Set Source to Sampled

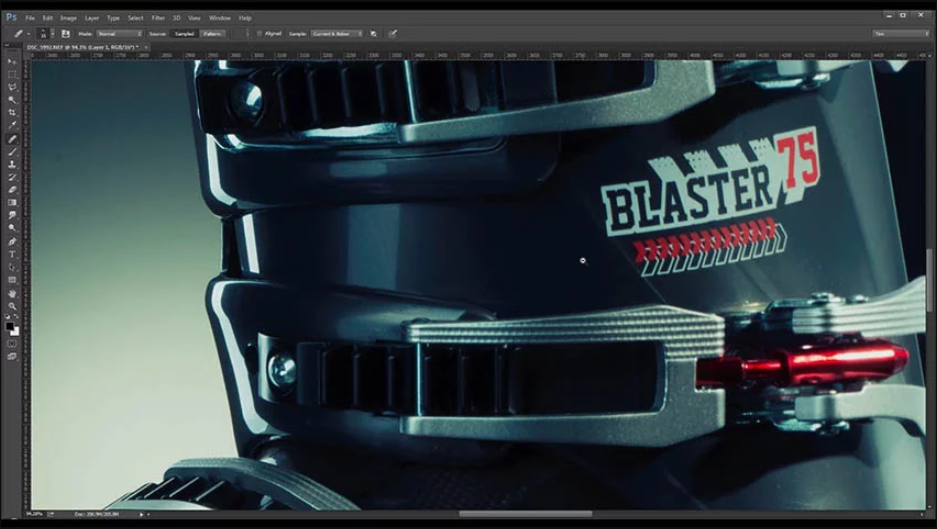pos(184,34)
